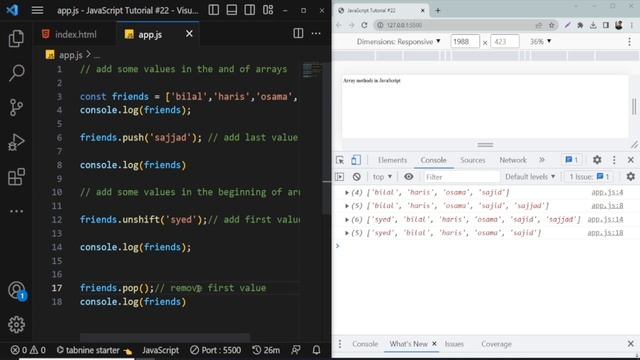This screenshot has width=640, height=360.
Task: Switch to the Network panel
Action: tap(513, 160)
